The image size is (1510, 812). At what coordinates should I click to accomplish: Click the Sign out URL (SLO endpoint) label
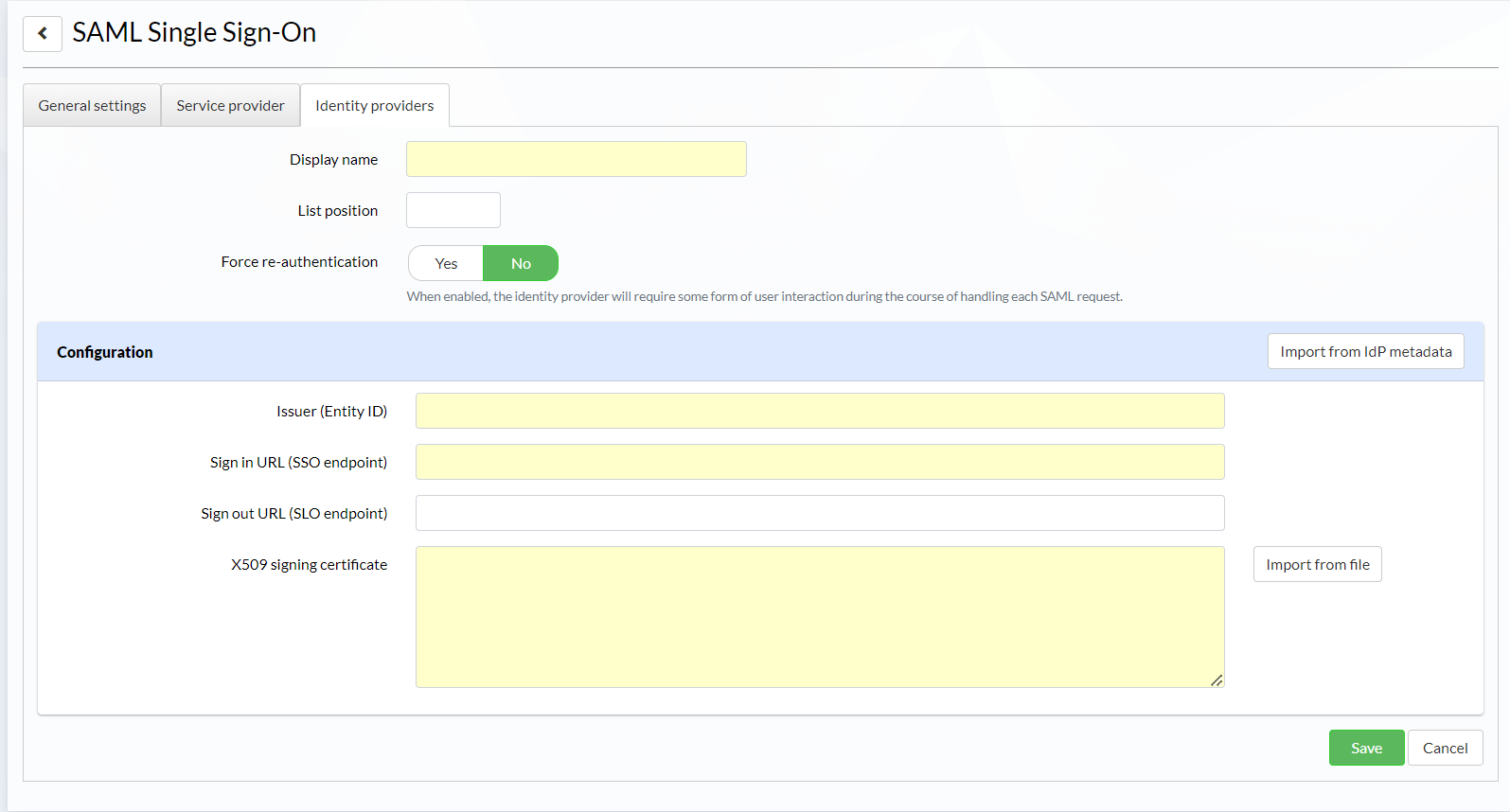point(294,513)
